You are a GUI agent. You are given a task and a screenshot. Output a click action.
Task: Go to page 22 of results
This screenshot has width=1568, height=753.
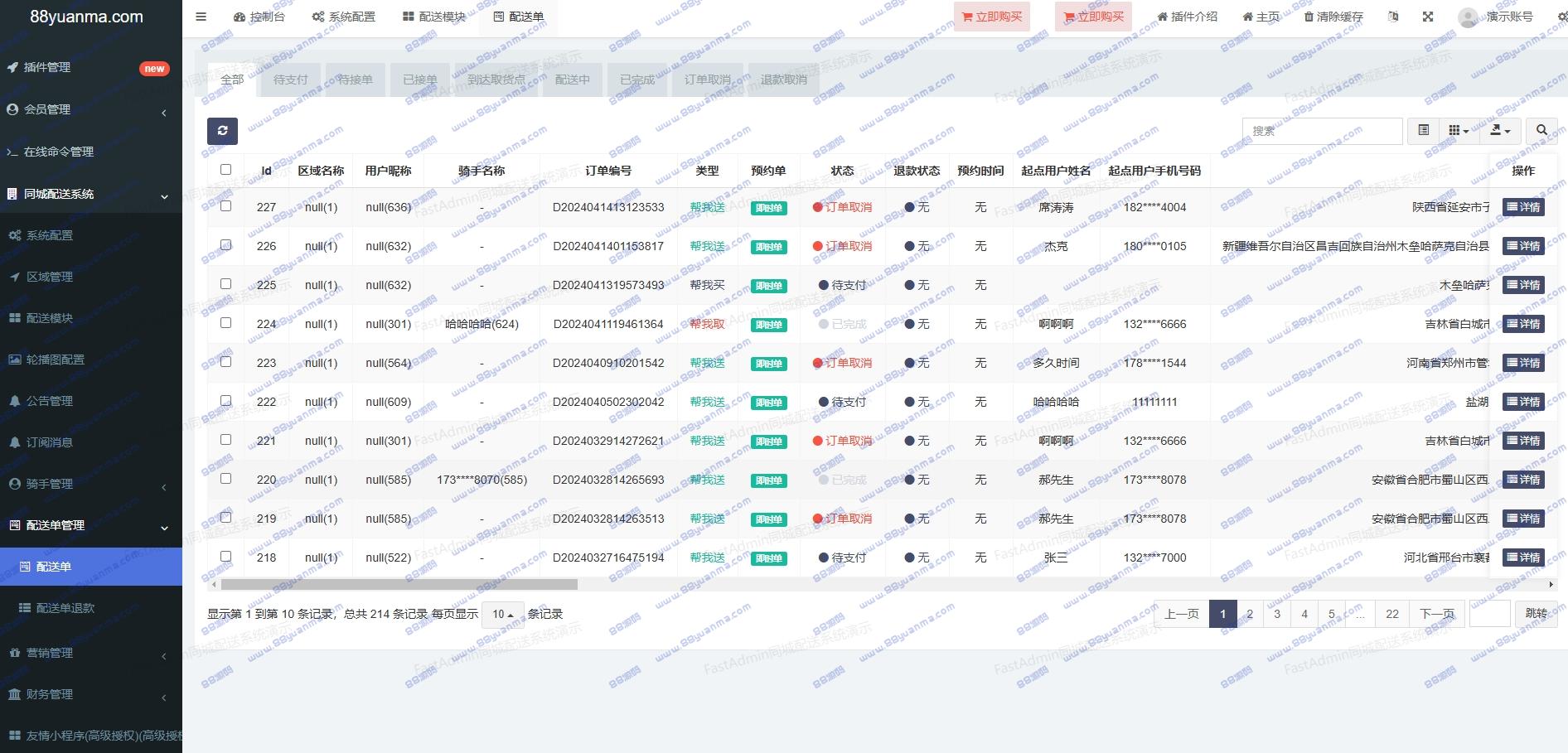coord(1391,614)
